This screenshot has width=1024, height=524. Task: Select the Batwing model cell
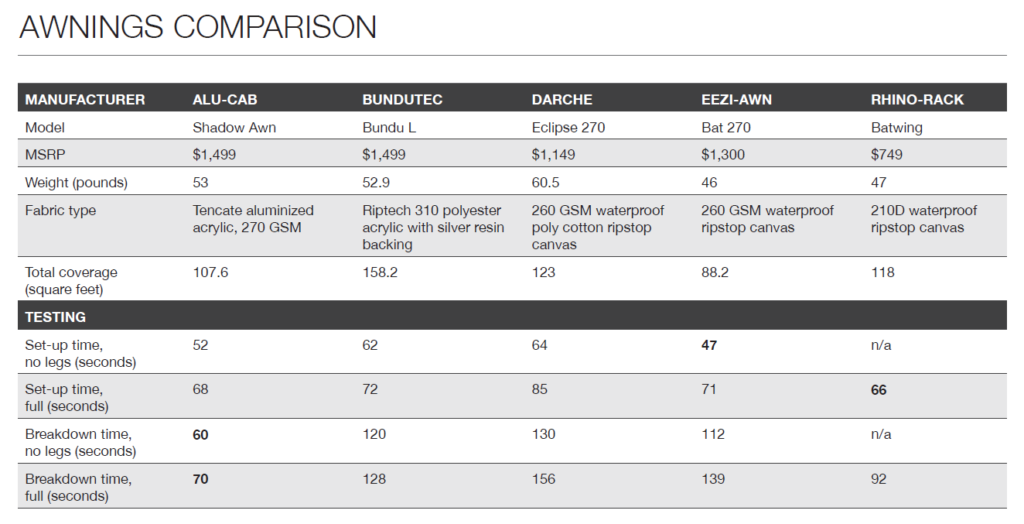[897, 128]
